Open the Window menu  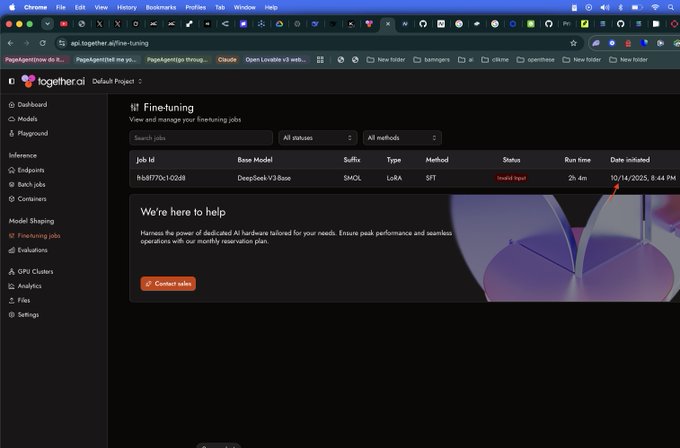pos(245,7)
